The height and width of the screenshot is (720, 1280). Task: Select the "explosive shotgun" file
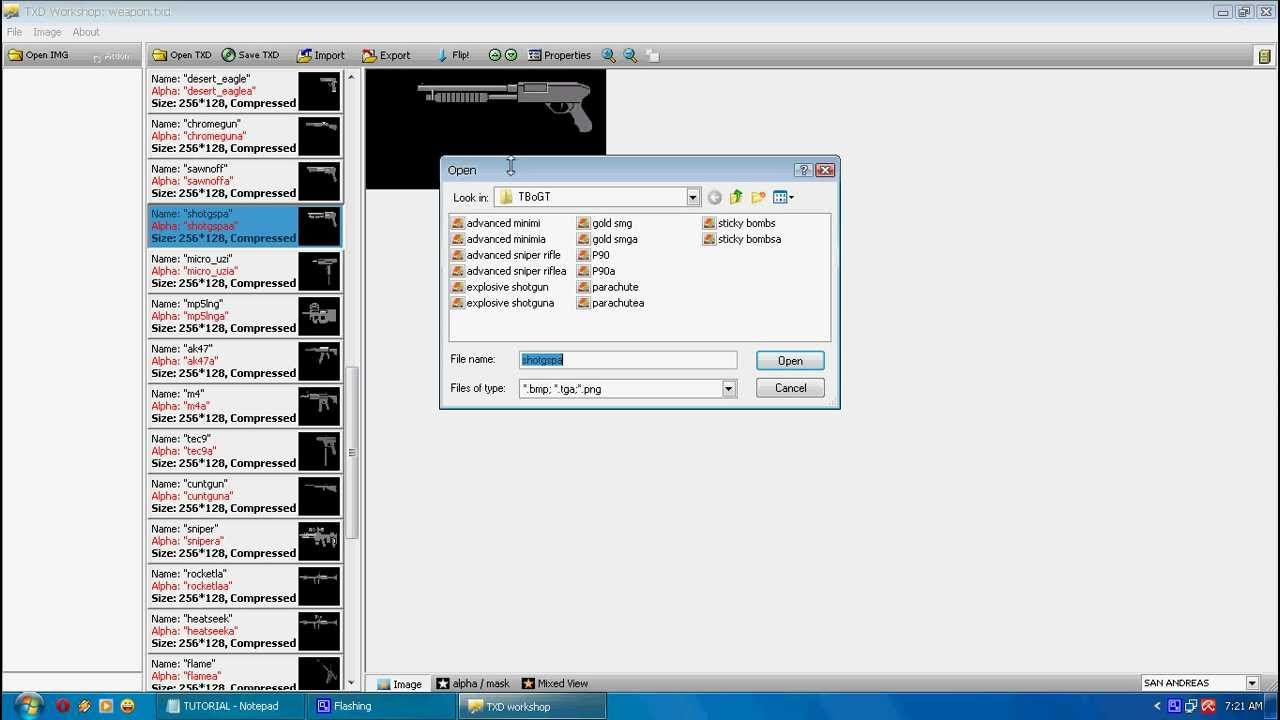point(500,287)
